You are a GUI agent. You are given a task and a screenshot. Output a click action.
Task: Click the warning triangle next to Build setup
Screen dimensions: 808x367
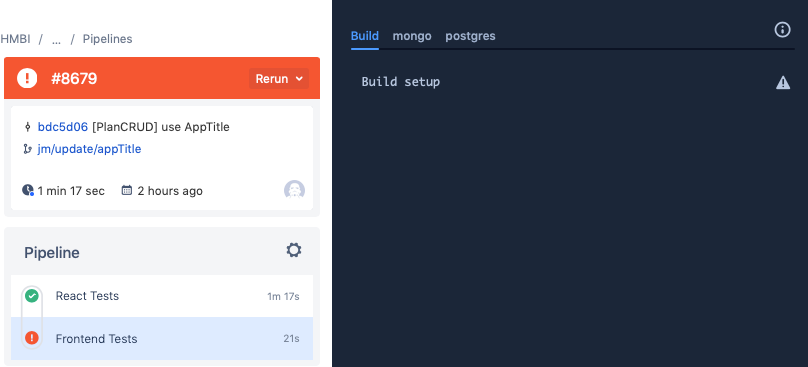tap(783, 82)
